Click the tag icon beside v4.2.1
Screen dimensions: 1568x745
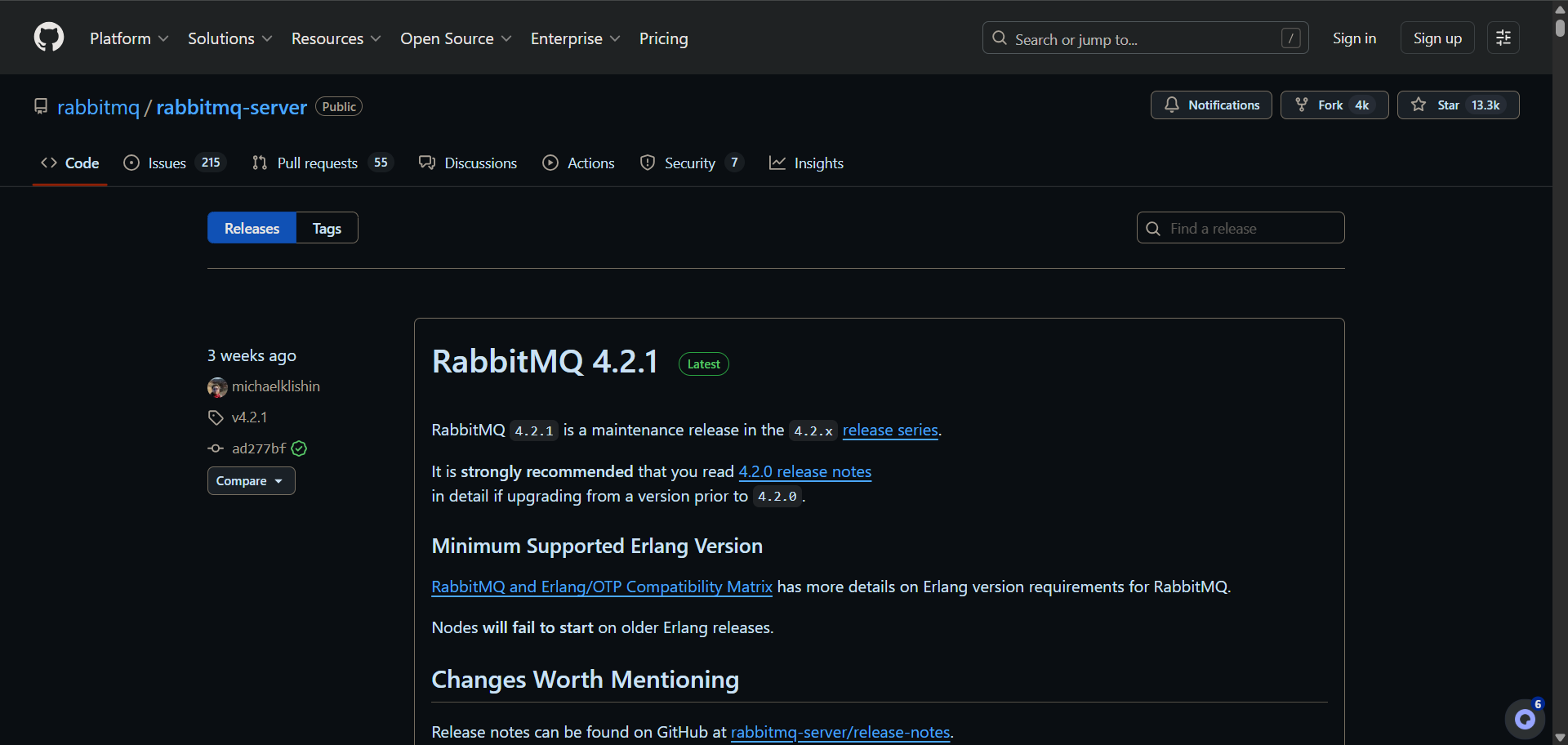pyautogui.click(x=216, y=417)
